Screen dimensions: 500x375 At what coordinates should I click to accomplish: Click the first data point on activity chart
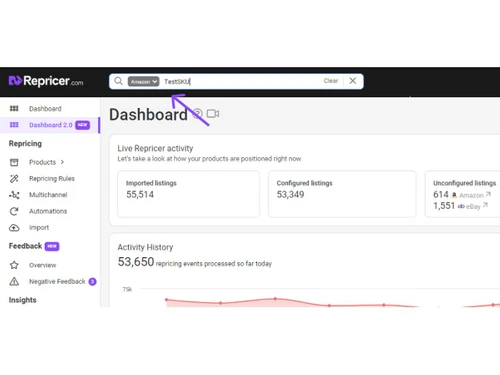pos(166,300)
